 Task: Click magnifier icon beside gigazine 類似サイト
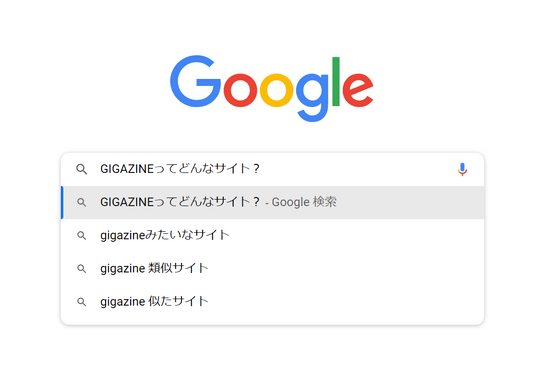[x=82, y=269]
